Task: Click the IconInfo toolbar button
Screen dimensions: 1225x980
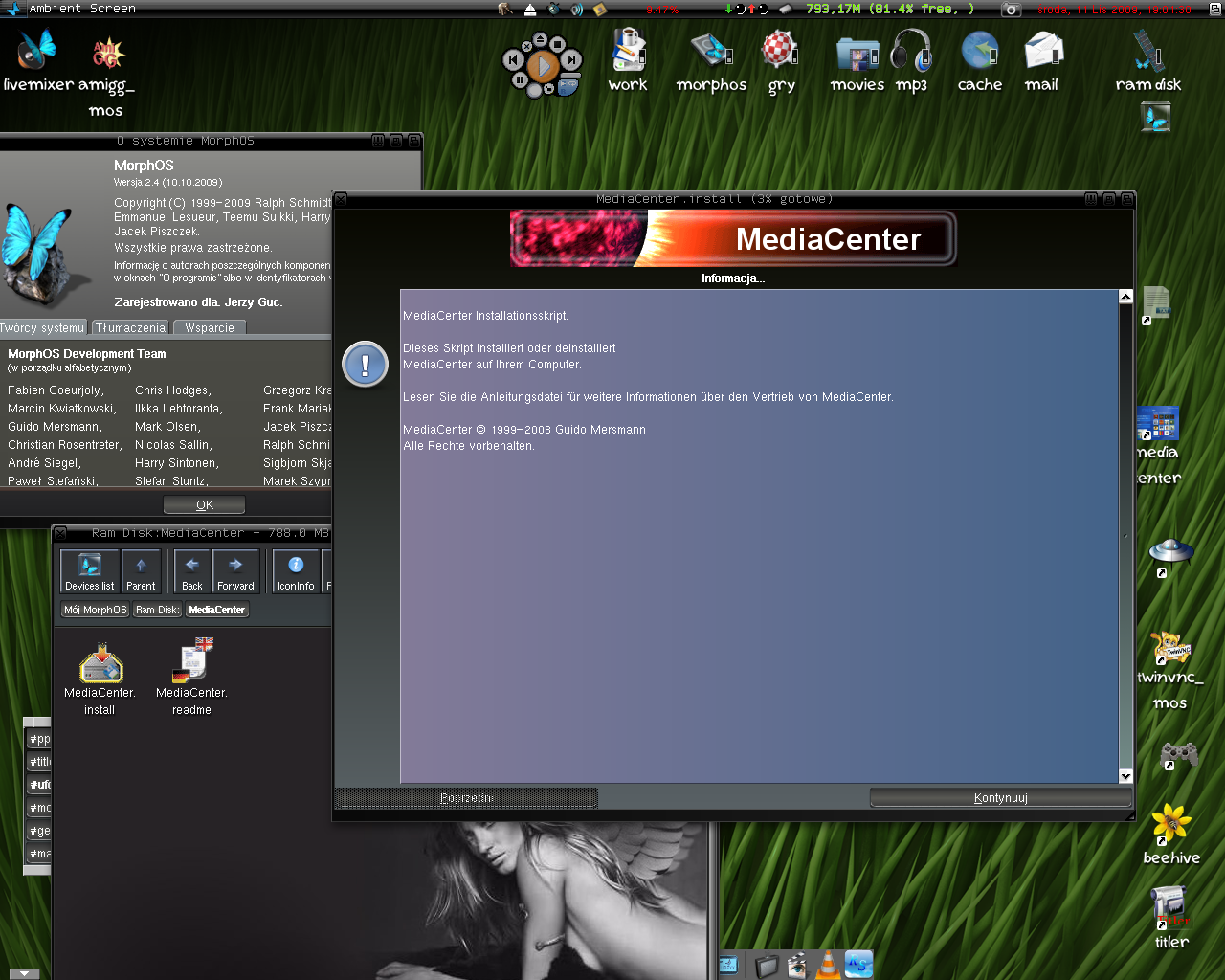Action: pyautogui.click(x=296, y=571)
